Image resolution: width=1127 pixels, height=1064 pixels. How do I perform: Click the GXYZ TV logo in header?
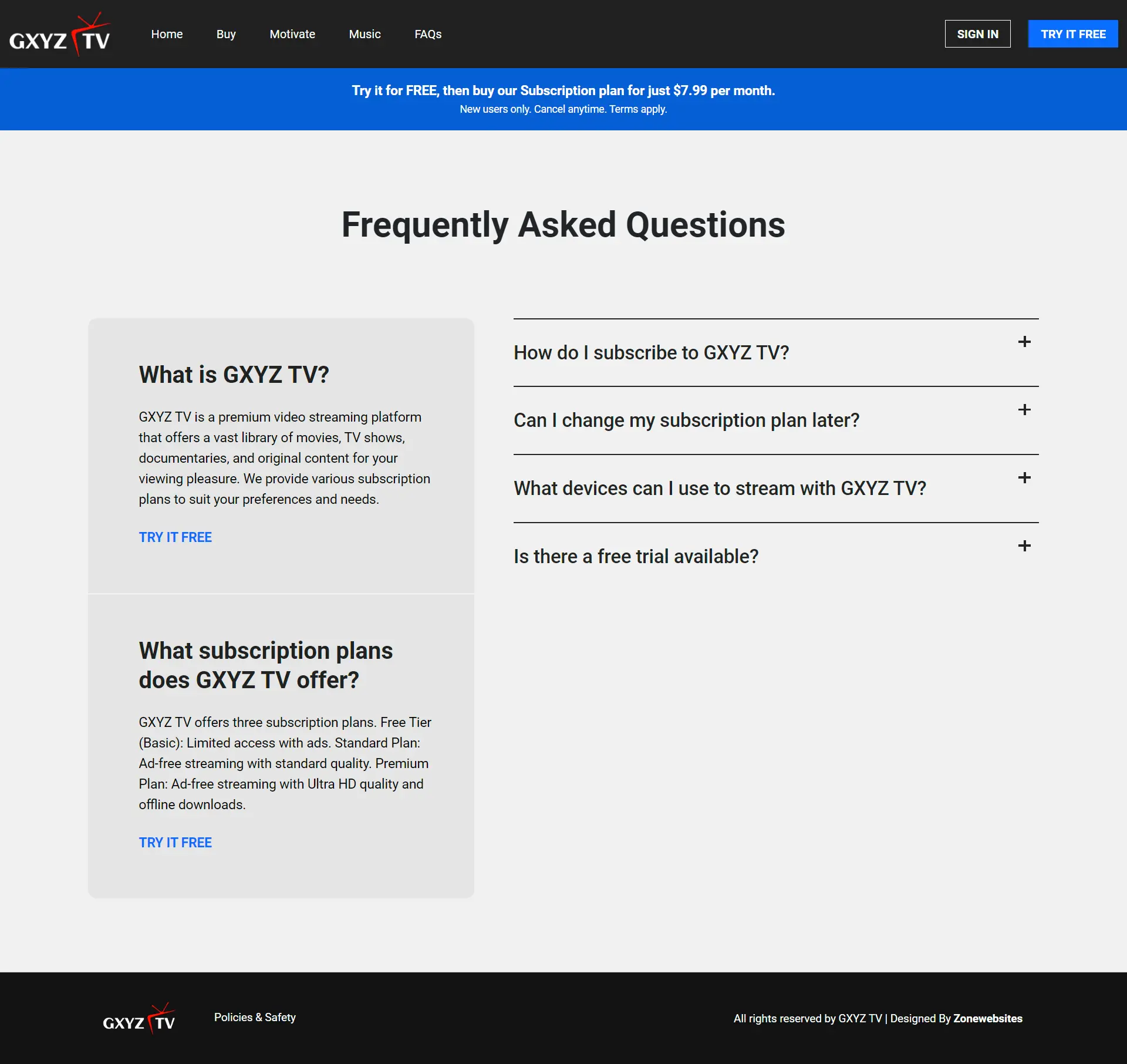(x=60, y=34)
